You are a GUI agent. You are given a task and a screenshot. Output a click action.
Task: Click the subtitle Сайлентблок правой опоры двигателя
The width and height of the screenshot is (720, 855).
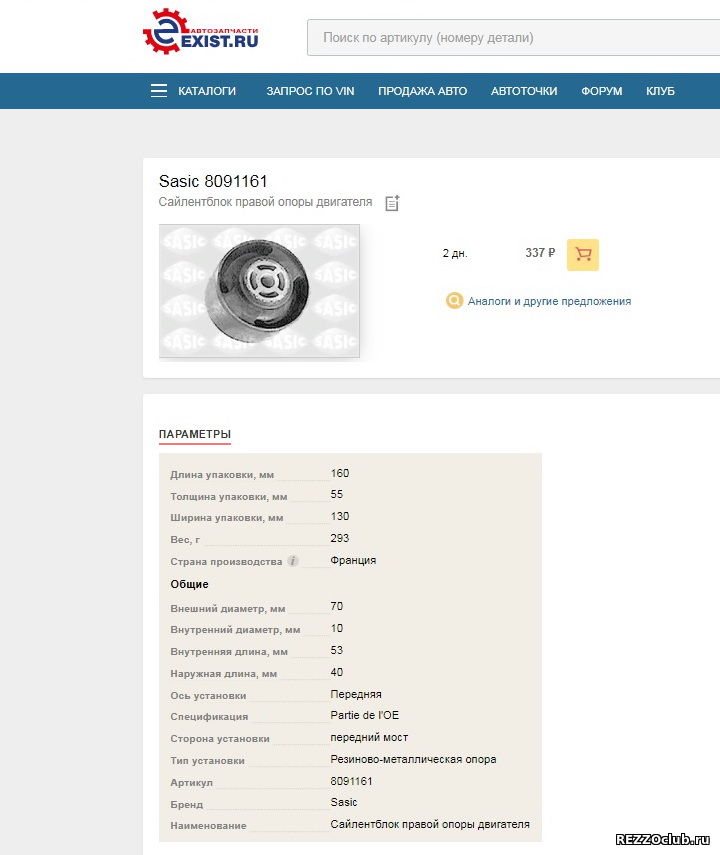click(265, 202)
